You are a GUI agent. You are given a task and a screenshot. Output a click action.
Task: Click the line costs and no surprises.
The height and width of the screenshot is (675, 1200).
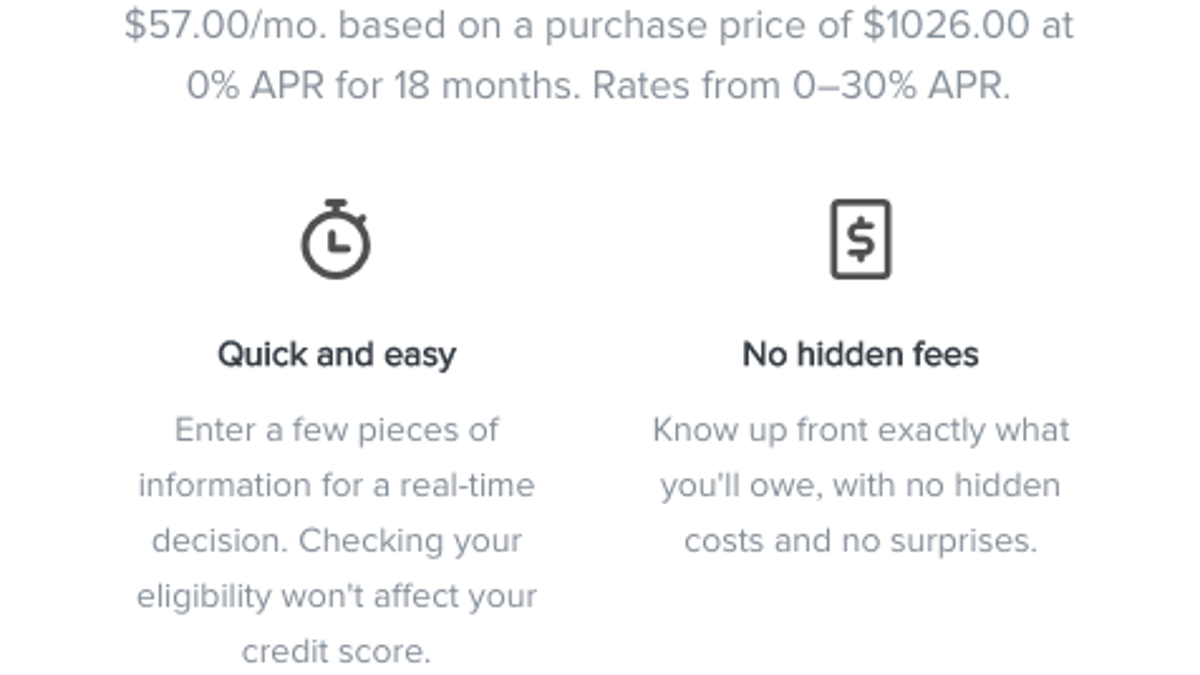pyautogui.click(x=861, y=541)
